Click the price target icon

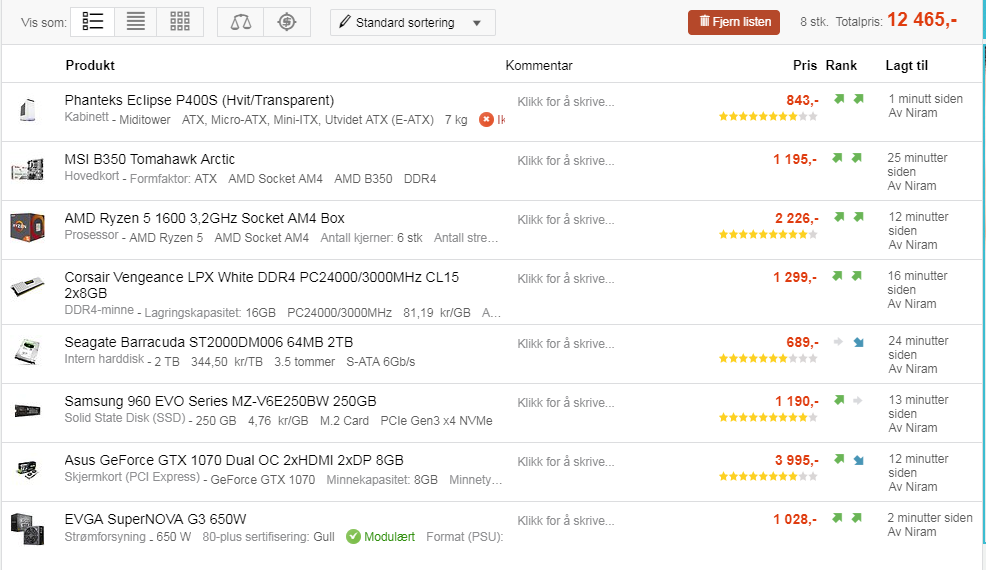click(x=287, y=22)
